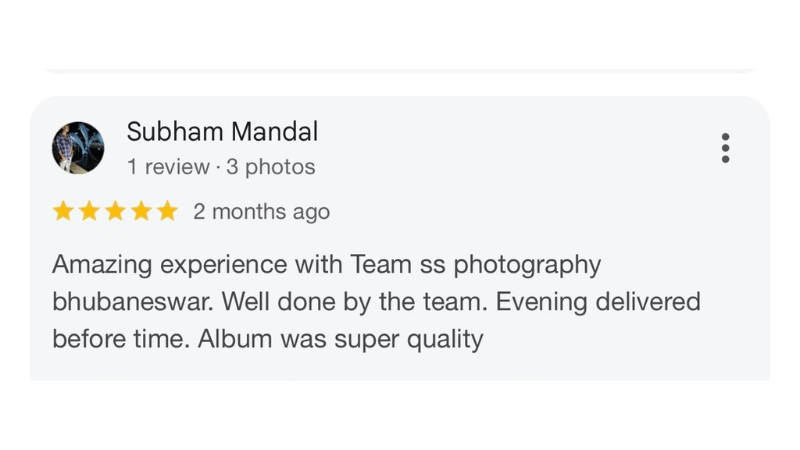Click the "3 photos" count text

[270, 167]
